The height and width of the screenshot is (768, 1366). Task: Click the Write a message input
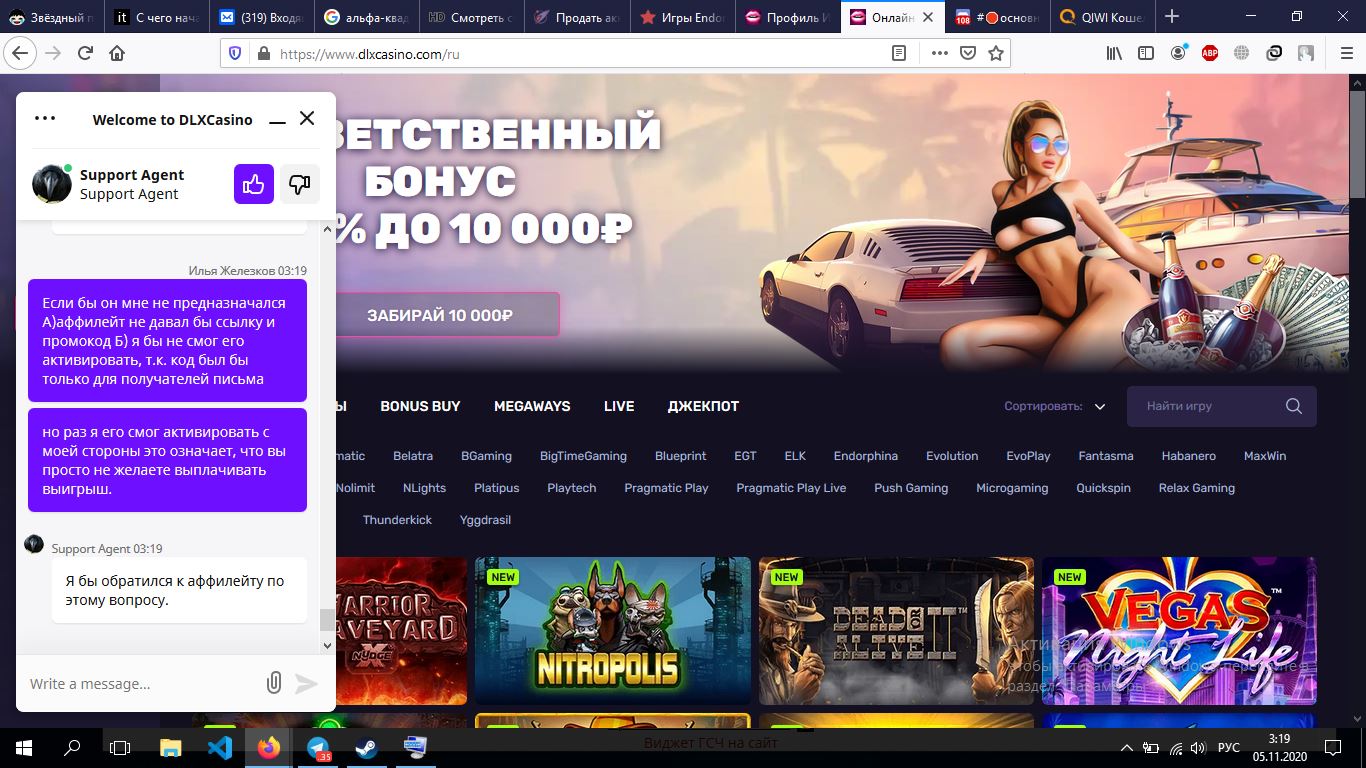(x=140, y=684)
